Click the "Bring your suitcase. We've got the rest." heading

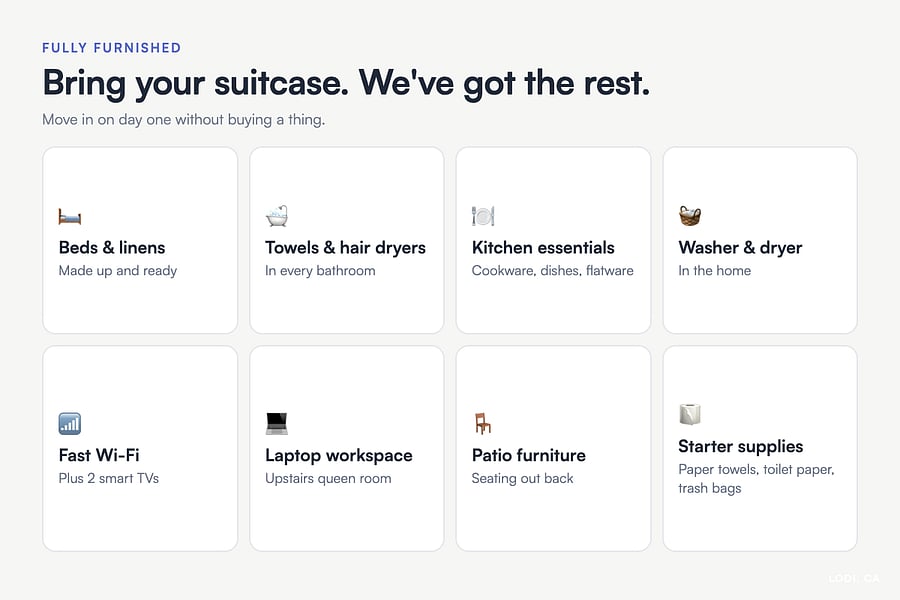point(346,83)
